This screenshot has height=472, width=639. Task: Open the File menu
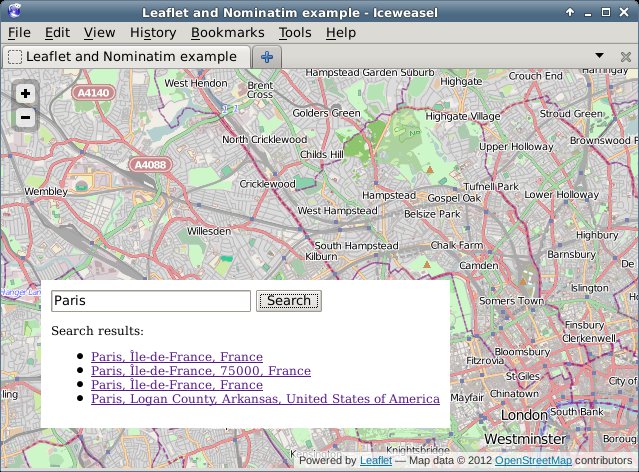coord(18,33)
